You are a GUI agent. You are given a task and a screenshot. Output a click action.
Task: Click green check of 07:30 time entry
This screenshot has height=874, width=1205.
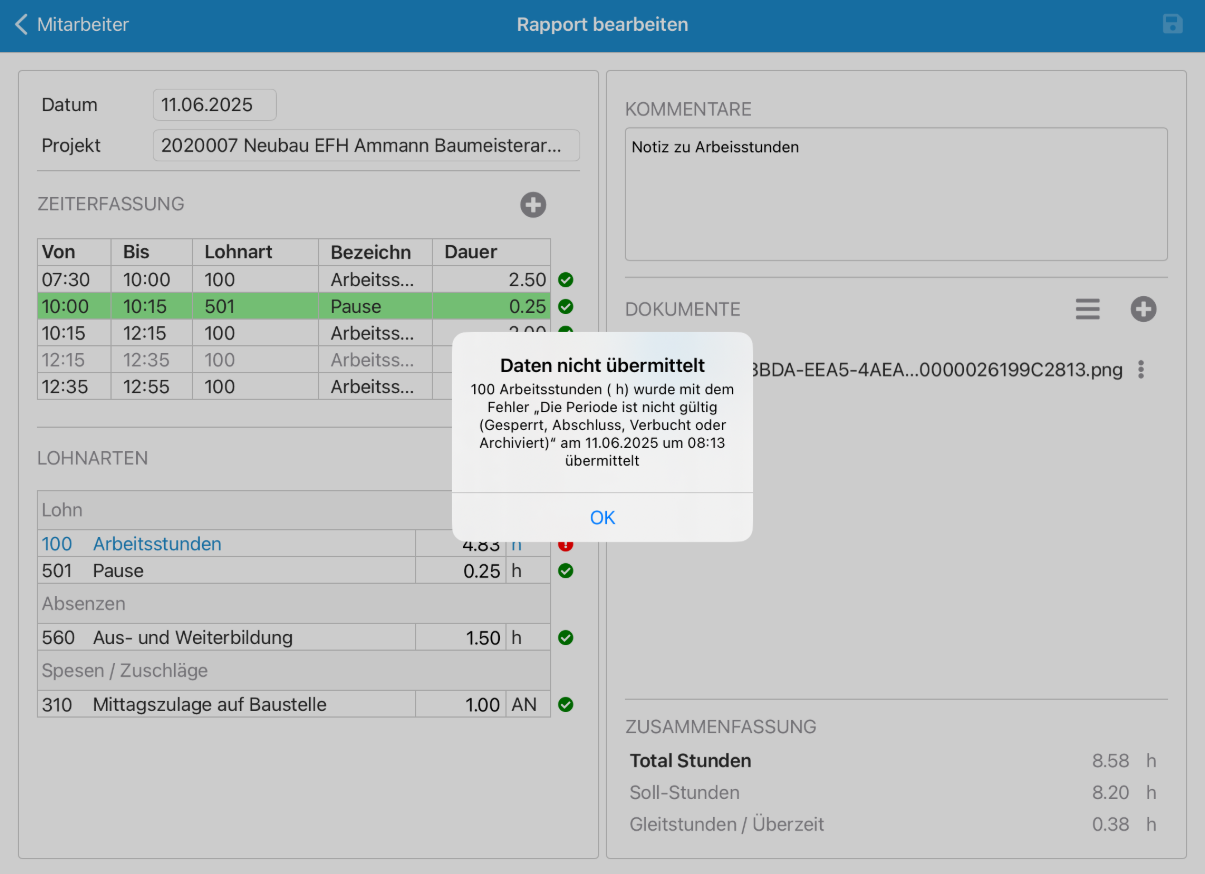coord(565,280)
